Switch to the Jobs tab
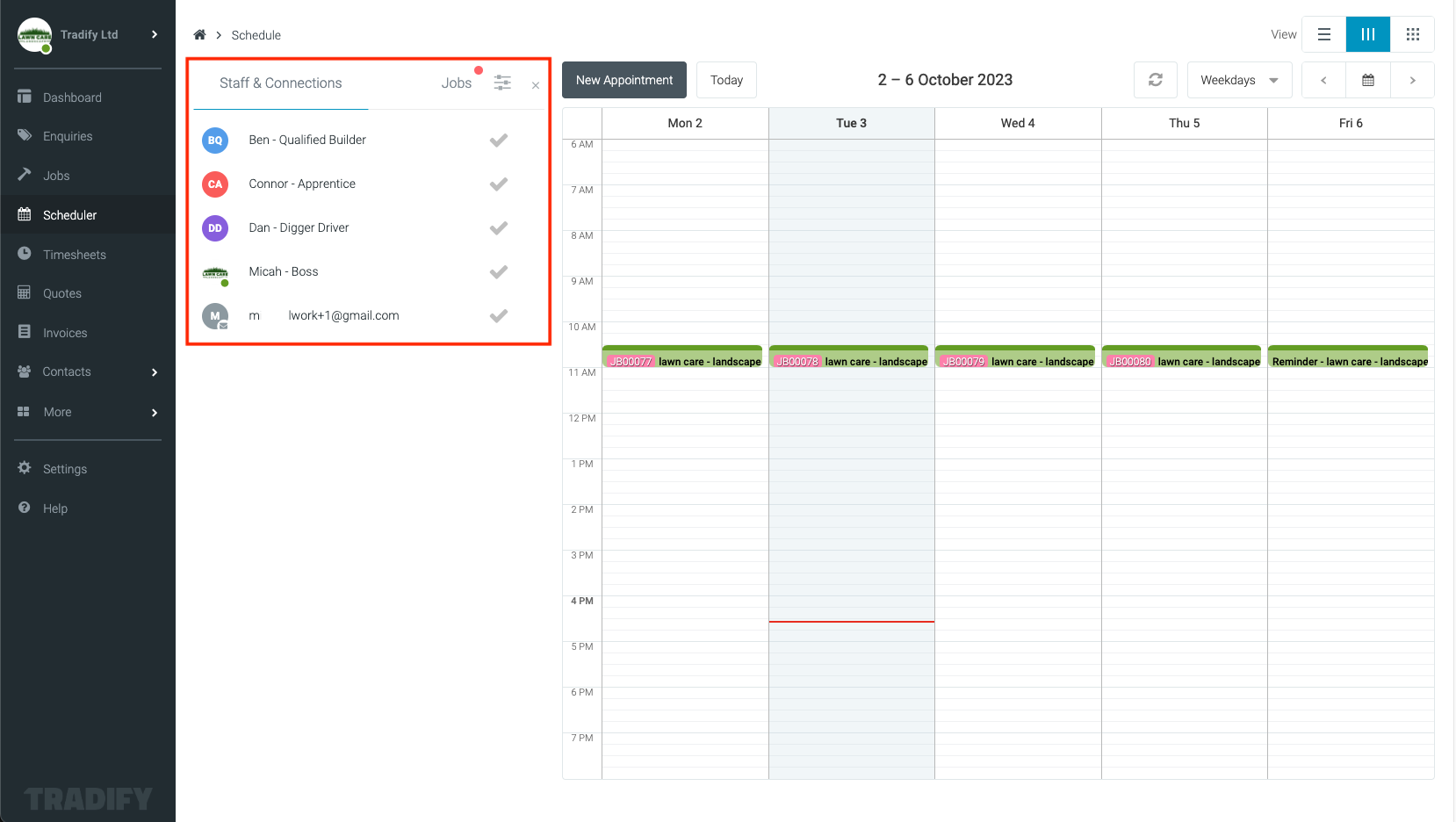The width and height of the screenshot is (1456, 822). (456, 83)
